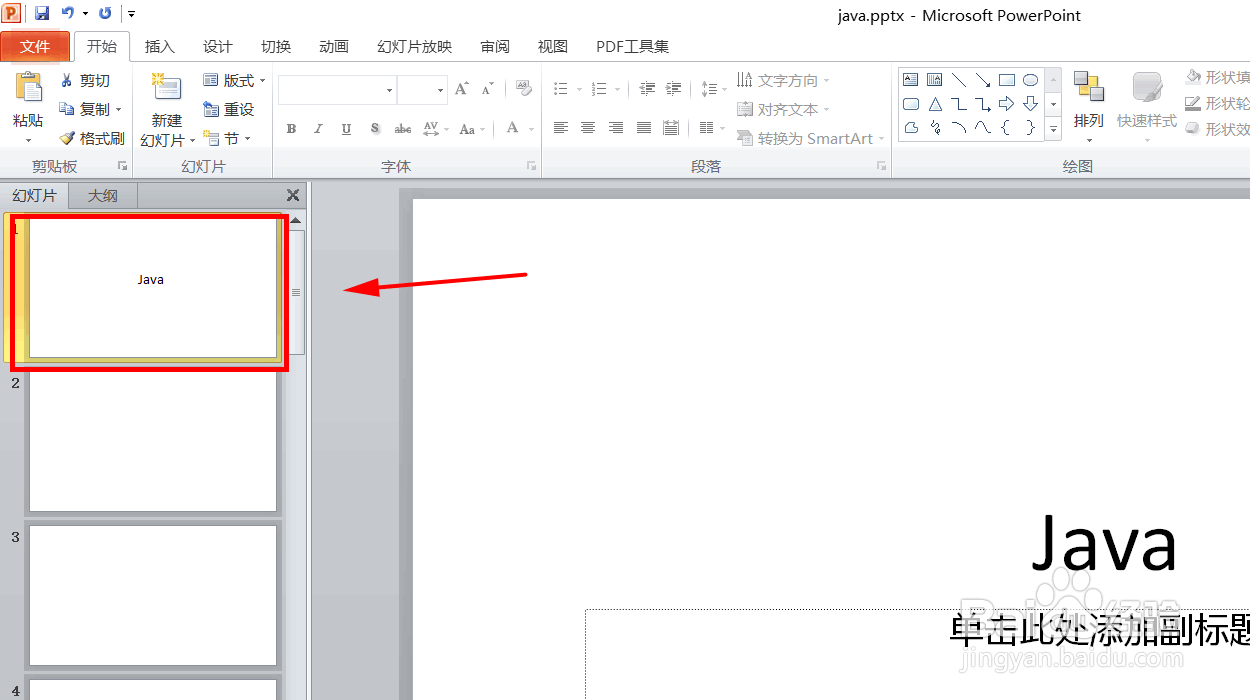Save the presentation from quick access toolbar
This screenshot has width=1250, height=700.
click(42, 13)
